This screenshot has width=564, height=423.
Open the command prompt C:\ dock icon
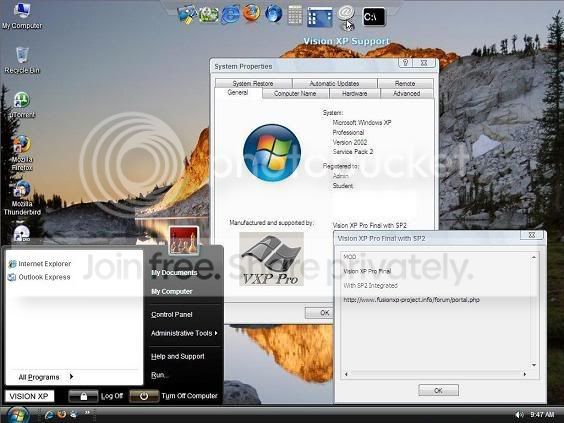pos(374,17)
